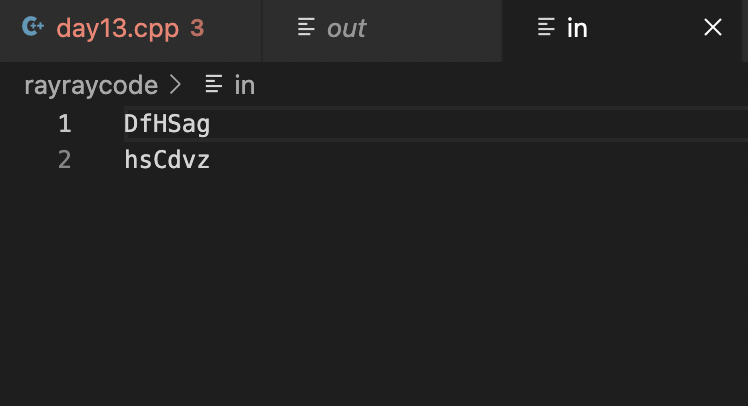Open the in breadcrumb item
The image size is (748, 406).
245,85
